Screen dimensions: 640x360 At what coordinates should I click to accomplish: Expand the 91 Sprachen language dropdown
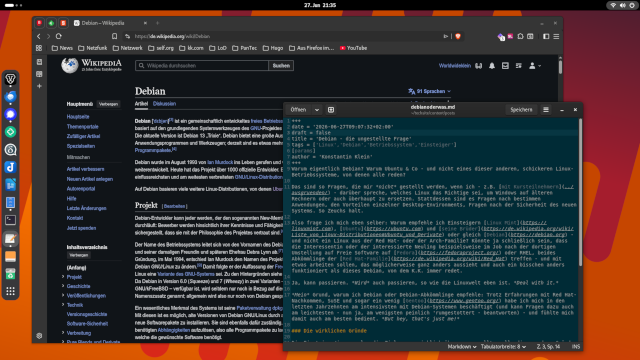429,91
